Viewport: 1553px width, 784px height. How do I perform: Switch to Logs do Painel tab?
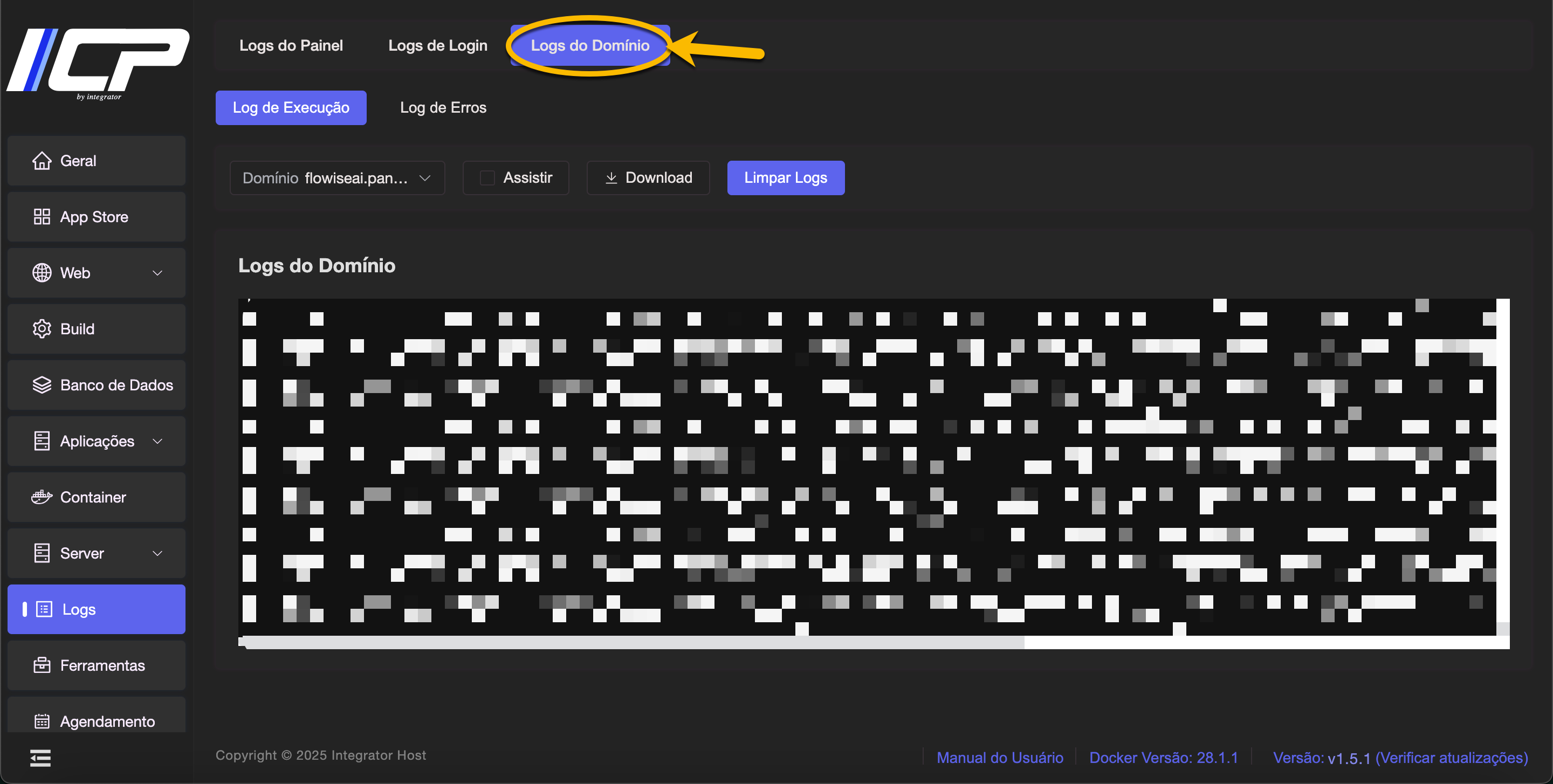(x=291, y=46)
